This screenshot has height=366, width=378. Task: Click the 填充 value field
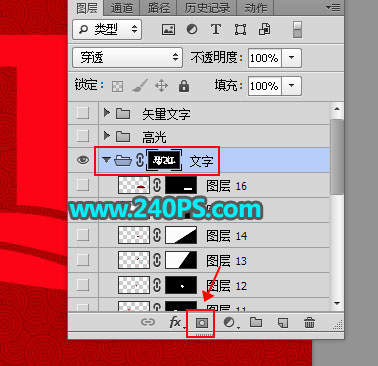pos(265,86)
